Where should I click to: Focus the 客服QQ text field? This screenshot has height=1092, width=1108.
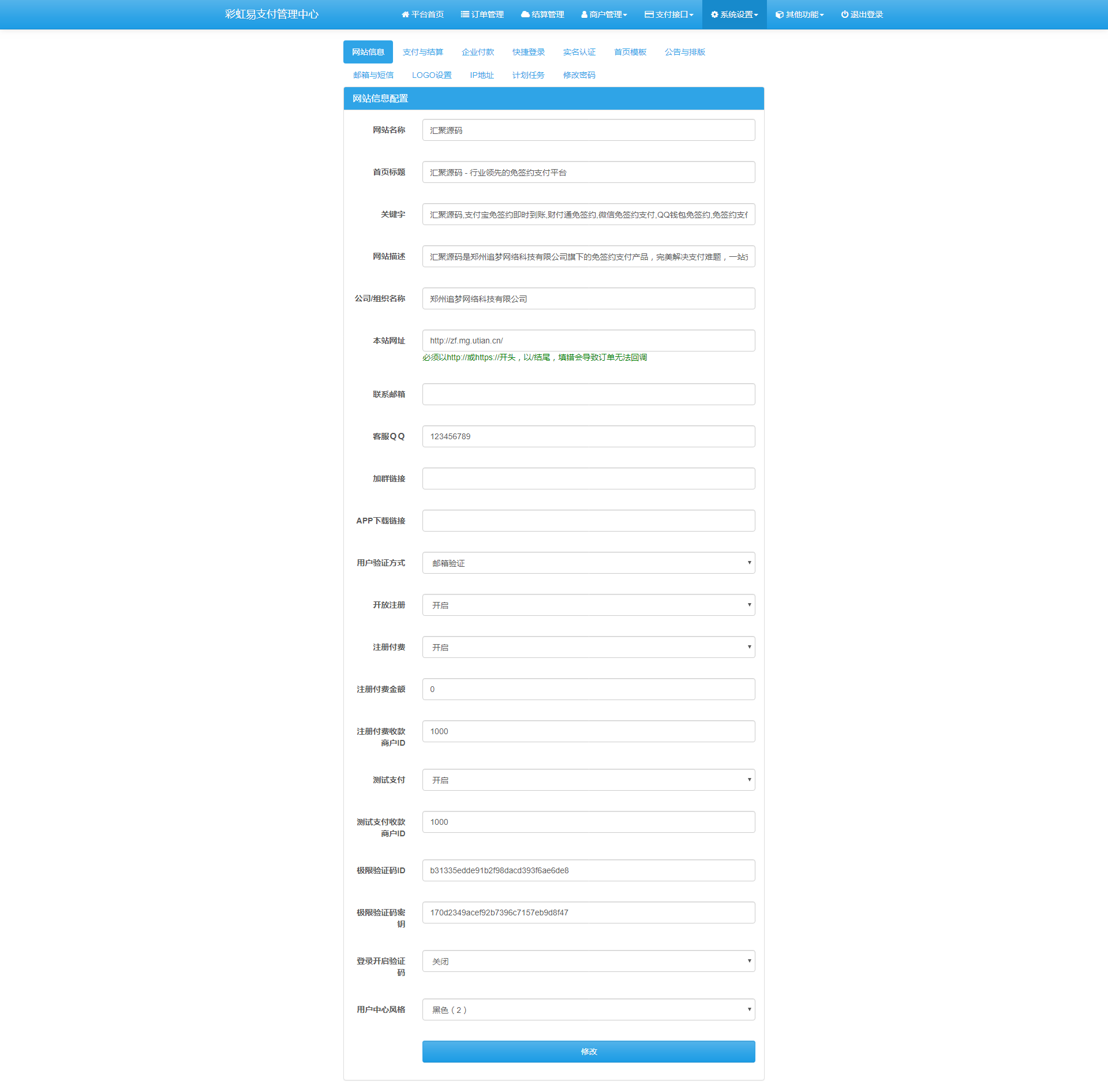[588, 436]
